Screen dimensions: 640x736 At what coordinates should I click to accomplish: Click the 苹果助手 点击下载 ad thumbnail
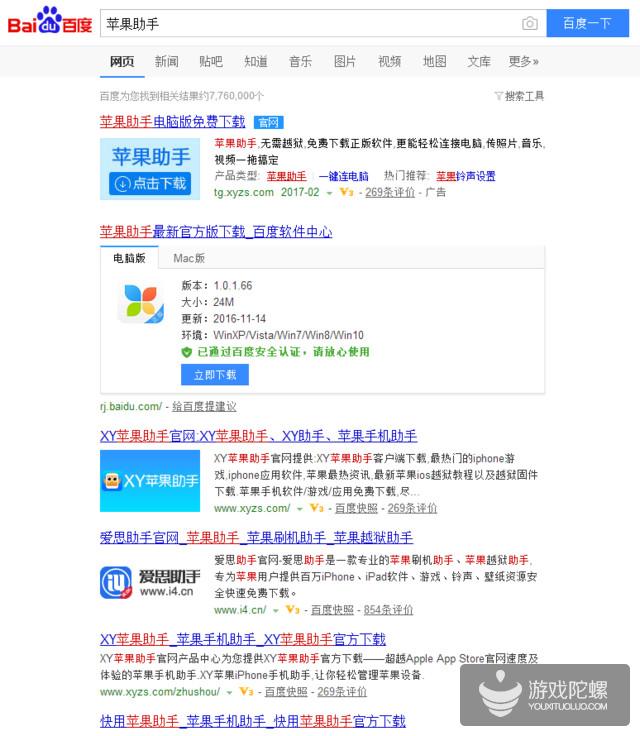(x=150, y=169)
